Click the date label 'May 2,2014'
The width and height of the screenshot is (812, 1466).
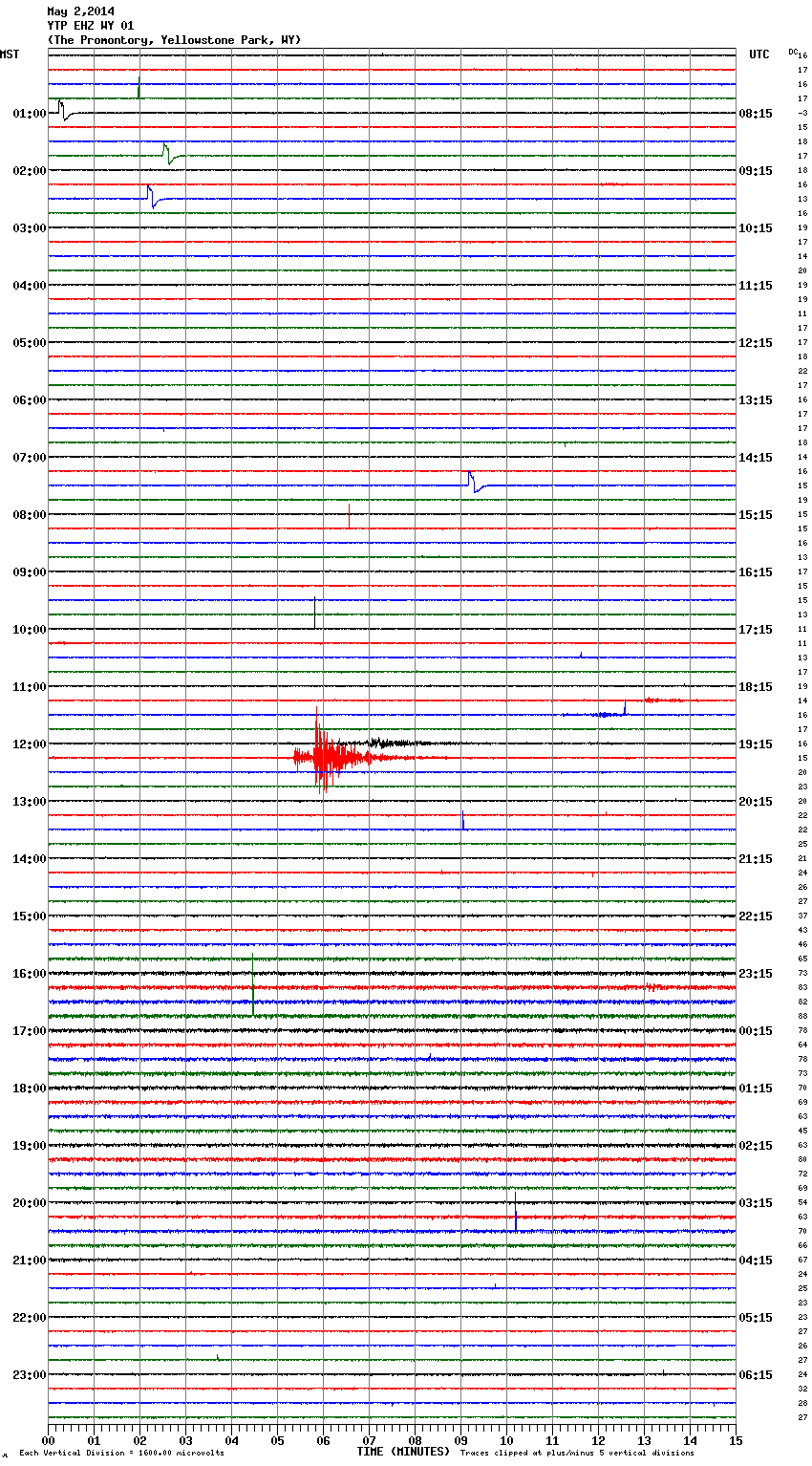(x=80, y=11)
